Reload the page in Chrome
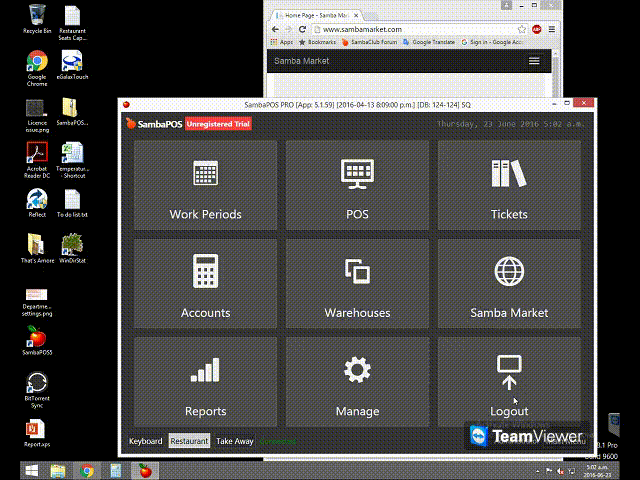The width and height of the screenshot is (640, 480). click(302, 29)
